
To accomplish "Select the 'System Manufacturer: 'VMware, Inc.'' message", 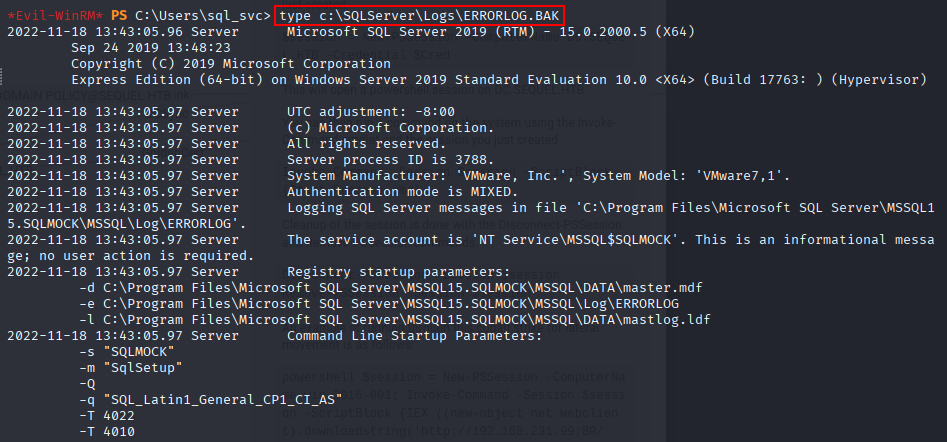I will tap(539, 176).
